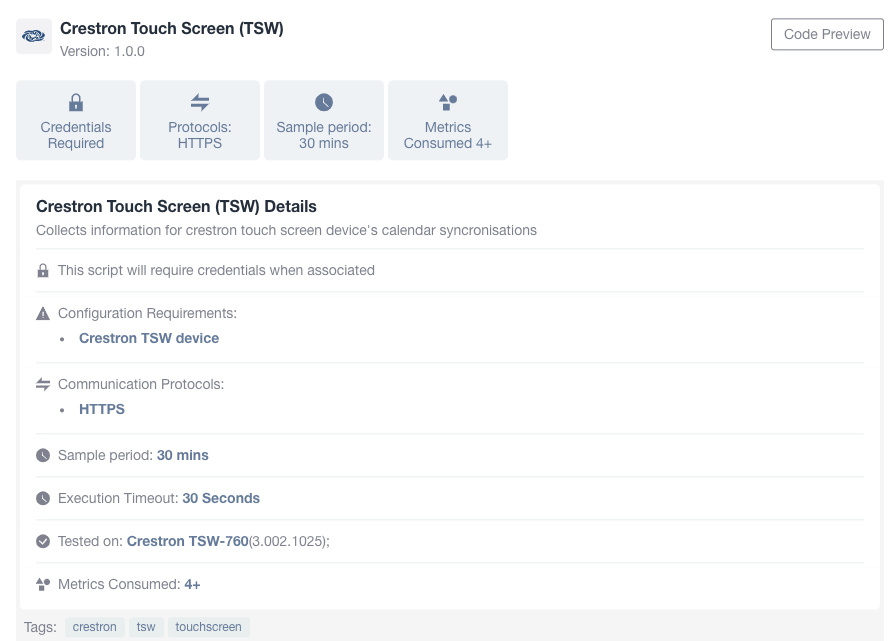Click the Crestron Touch Screen (TSW) Details heading

point(176,206)
